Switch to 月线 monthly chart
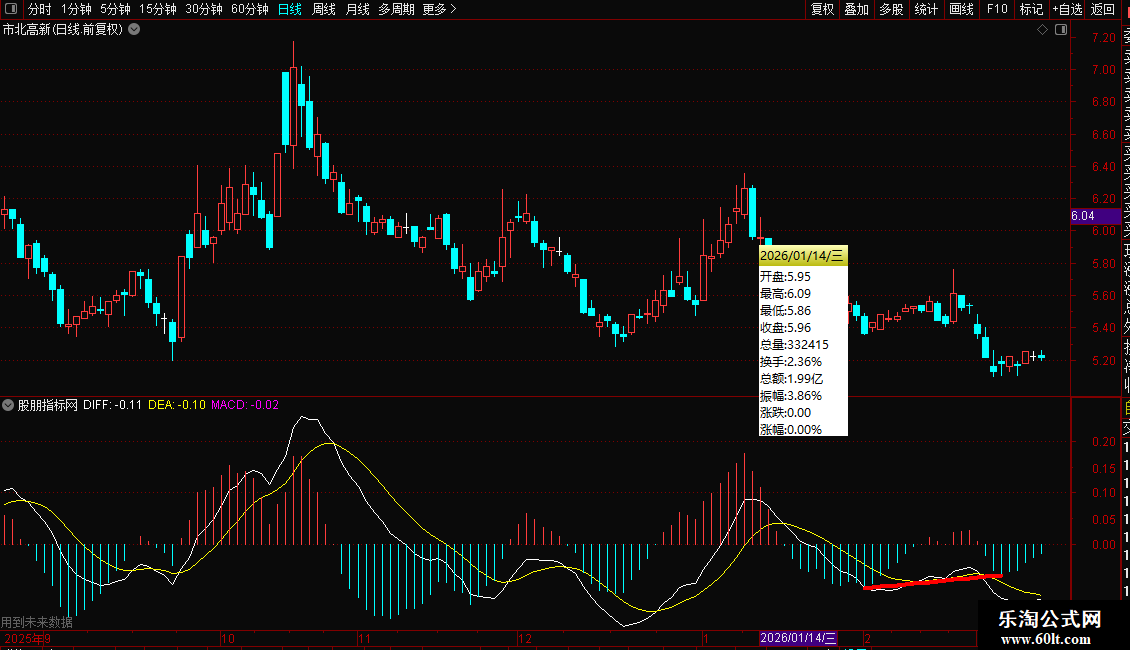This screenshot has width=1130, height=650. tap(357, 9)
